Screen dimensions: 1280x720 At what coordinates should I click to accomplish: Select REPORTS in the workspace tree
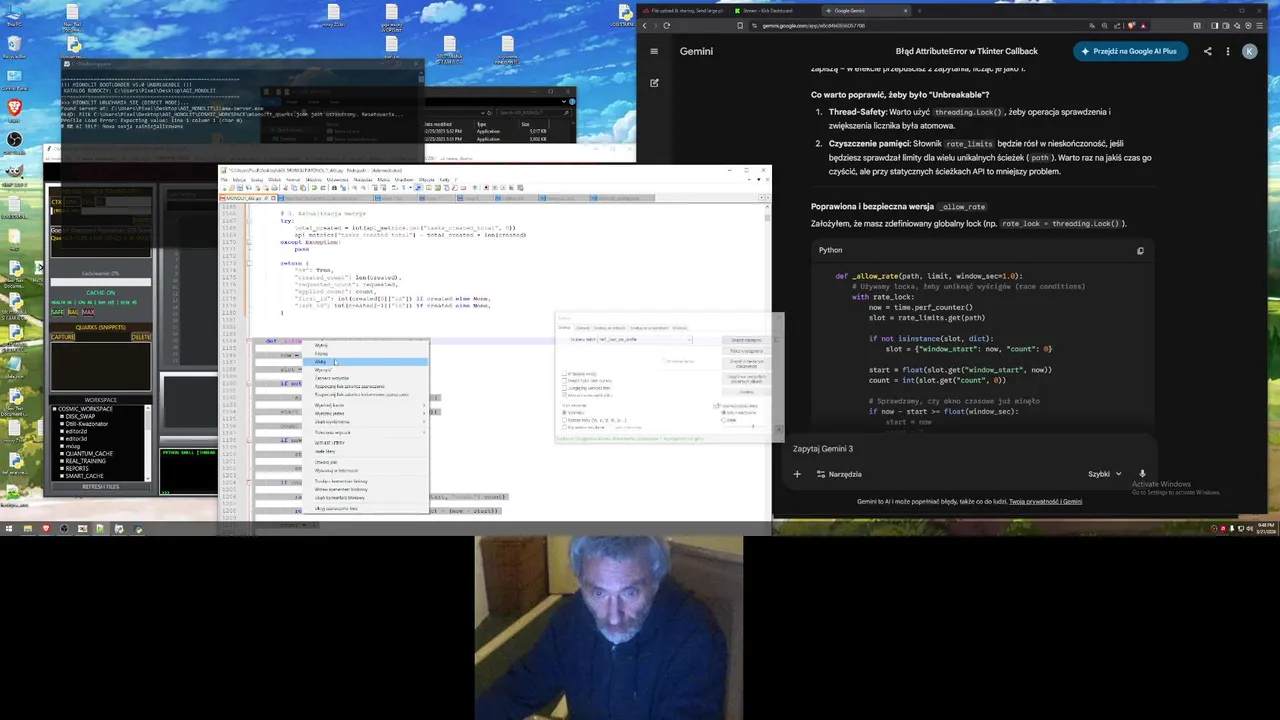point(77,469)
